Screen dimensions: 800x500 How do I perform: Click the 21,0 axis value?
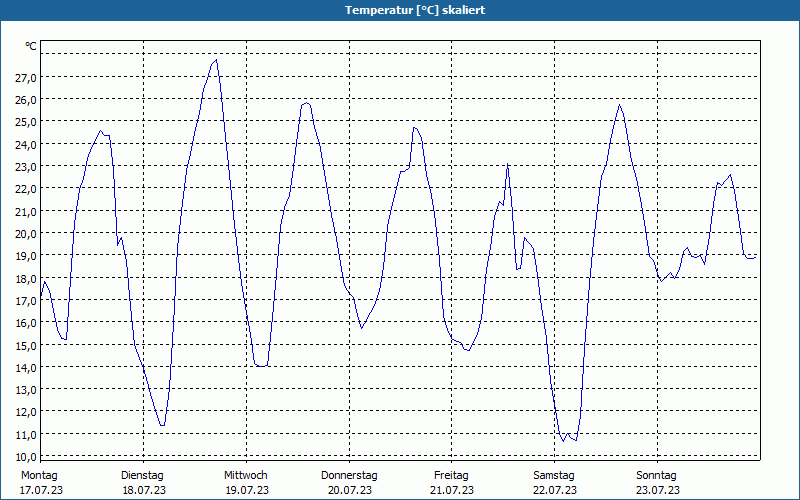(26, 211)
